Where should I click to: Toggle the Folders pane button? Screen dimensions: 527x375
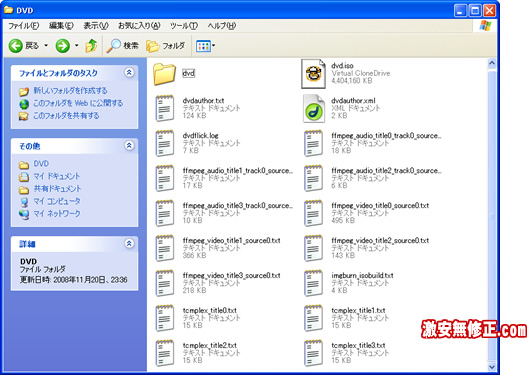click(x=165, y=46)
